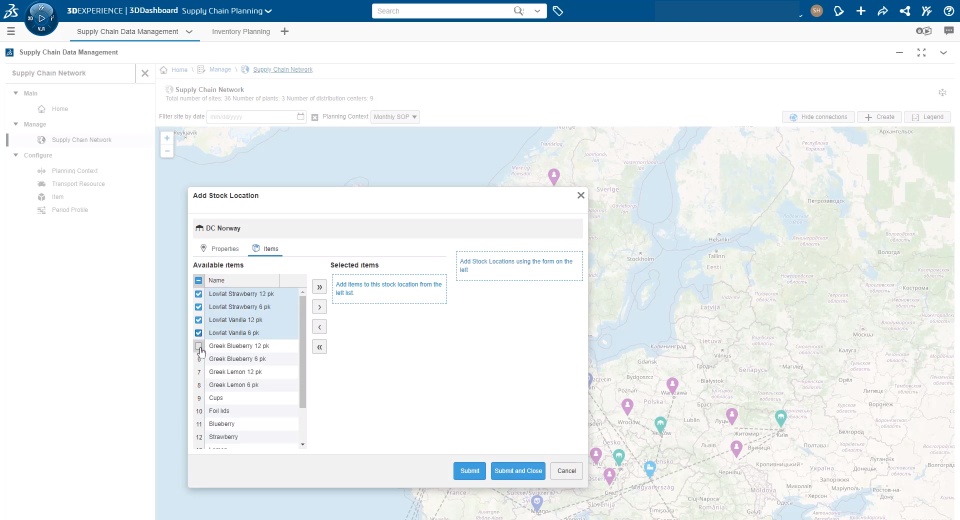Move all items to selected list
960x520 pixels.
(319, 287)
